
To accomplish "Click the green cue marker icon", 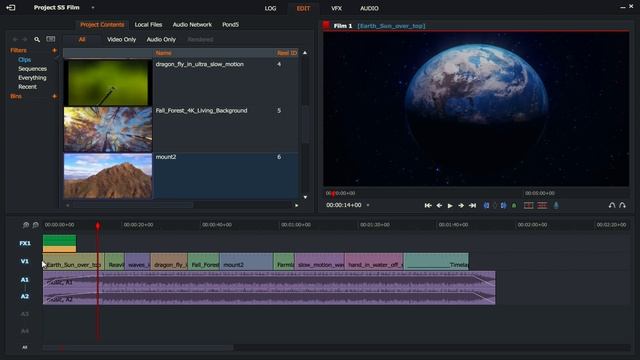I will (514, 205).
